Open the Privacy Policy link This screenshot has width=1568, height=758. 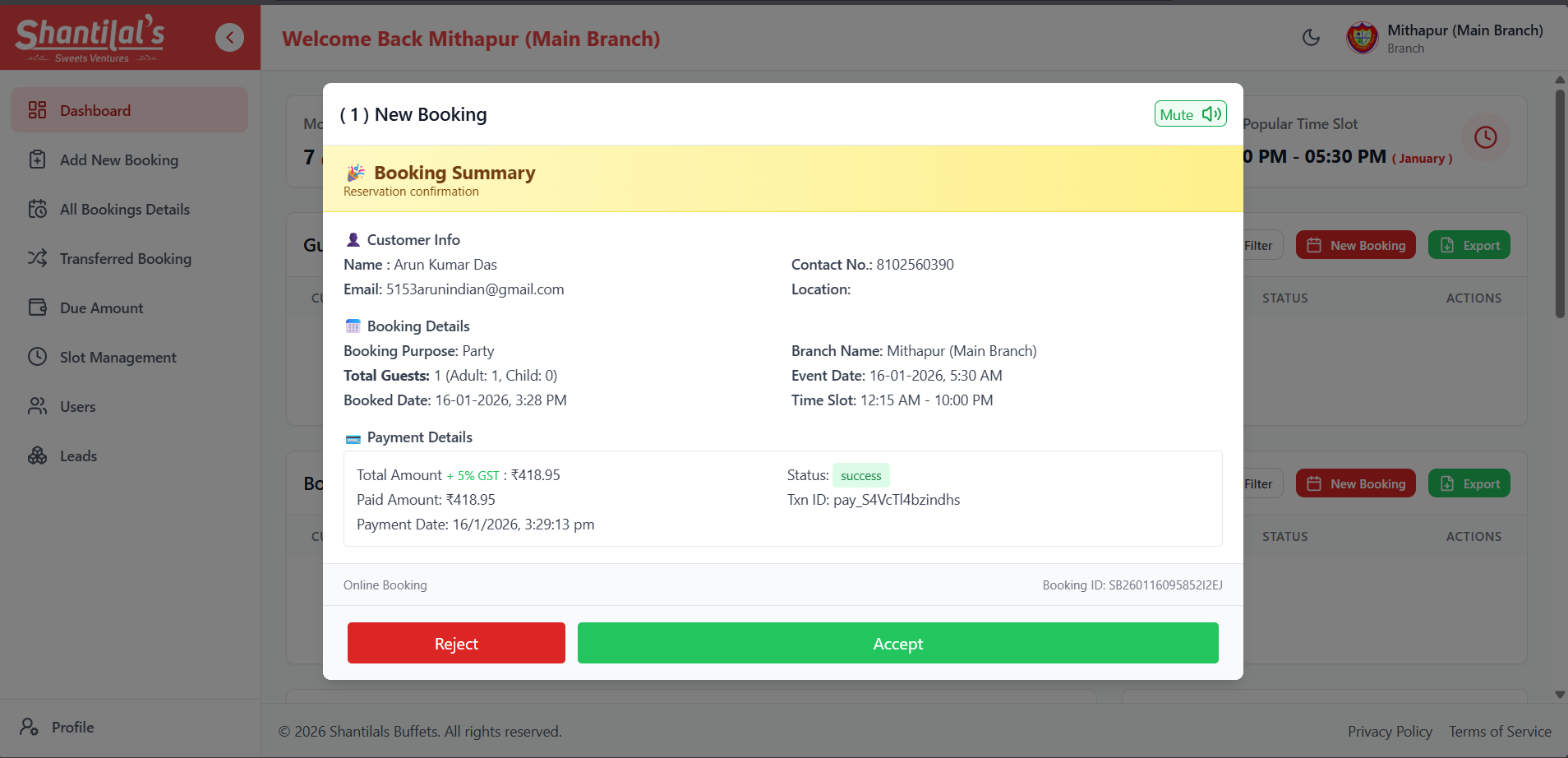click(x=1389, y=731)
